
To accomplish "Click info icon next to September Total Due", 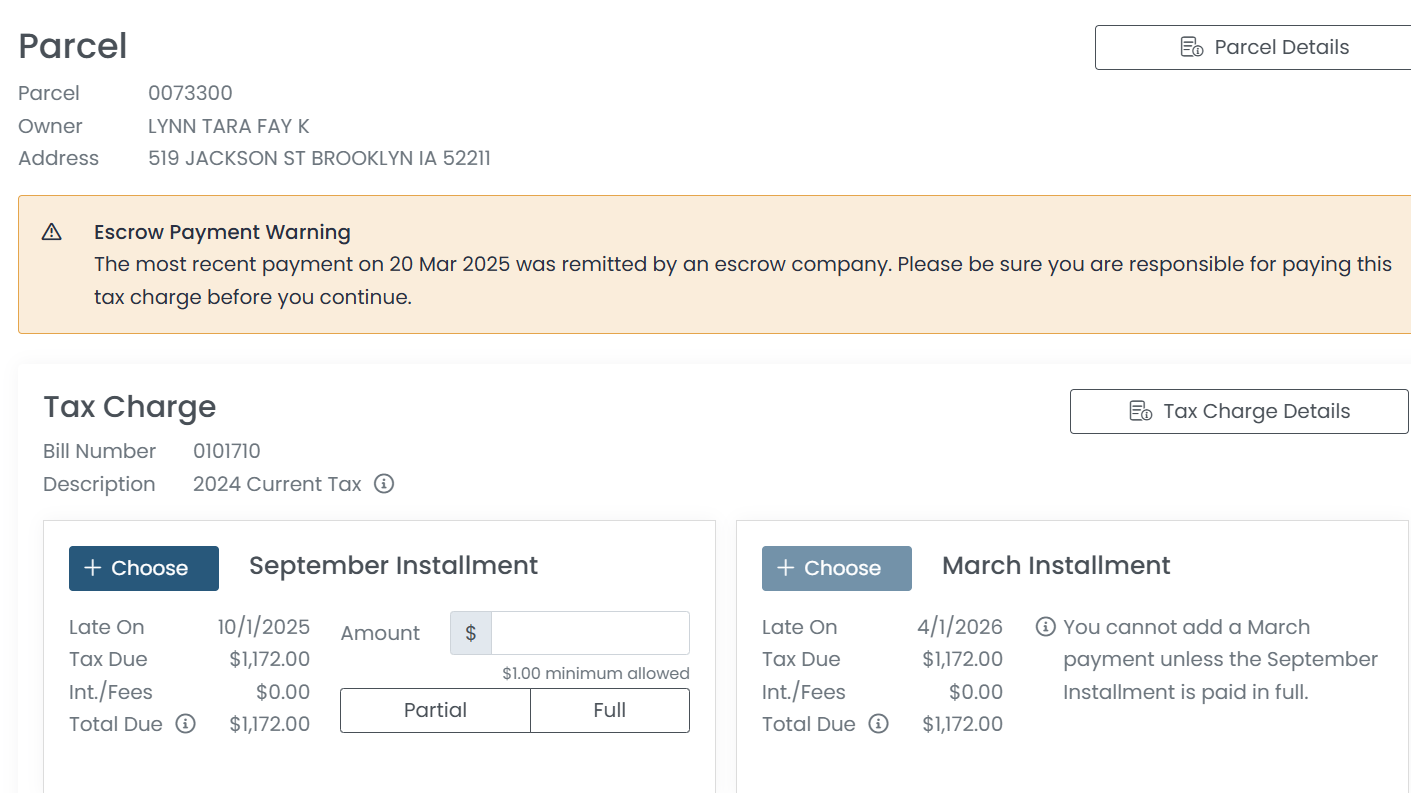I will [x=185, y=724].
